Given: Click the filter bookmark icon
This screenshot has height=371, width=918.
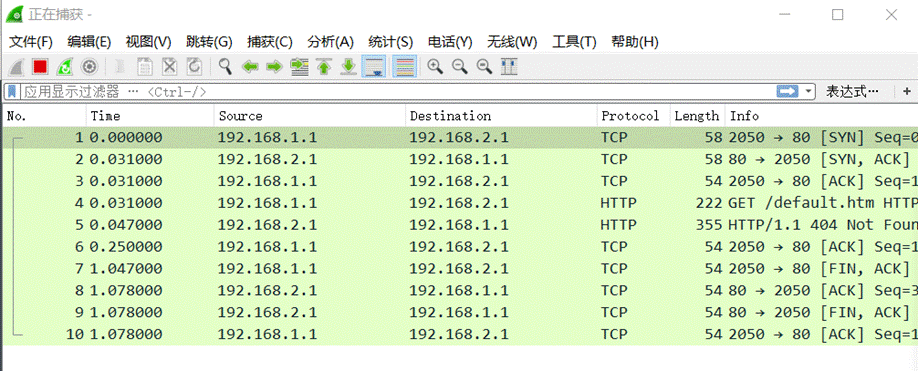Looking at the screenshot, I should [12, 91].
